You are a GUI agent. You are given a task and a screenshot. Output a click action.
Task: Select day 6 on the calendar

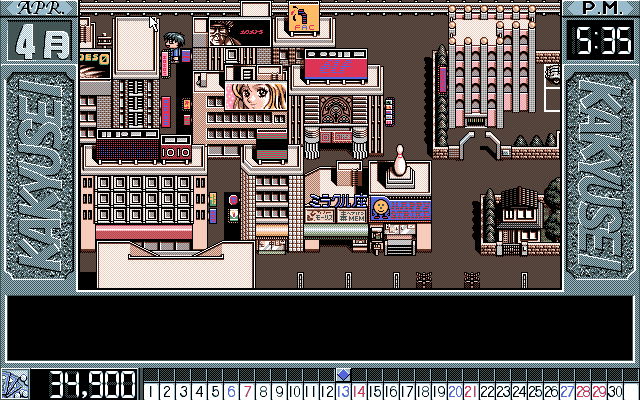pos(231,391)
